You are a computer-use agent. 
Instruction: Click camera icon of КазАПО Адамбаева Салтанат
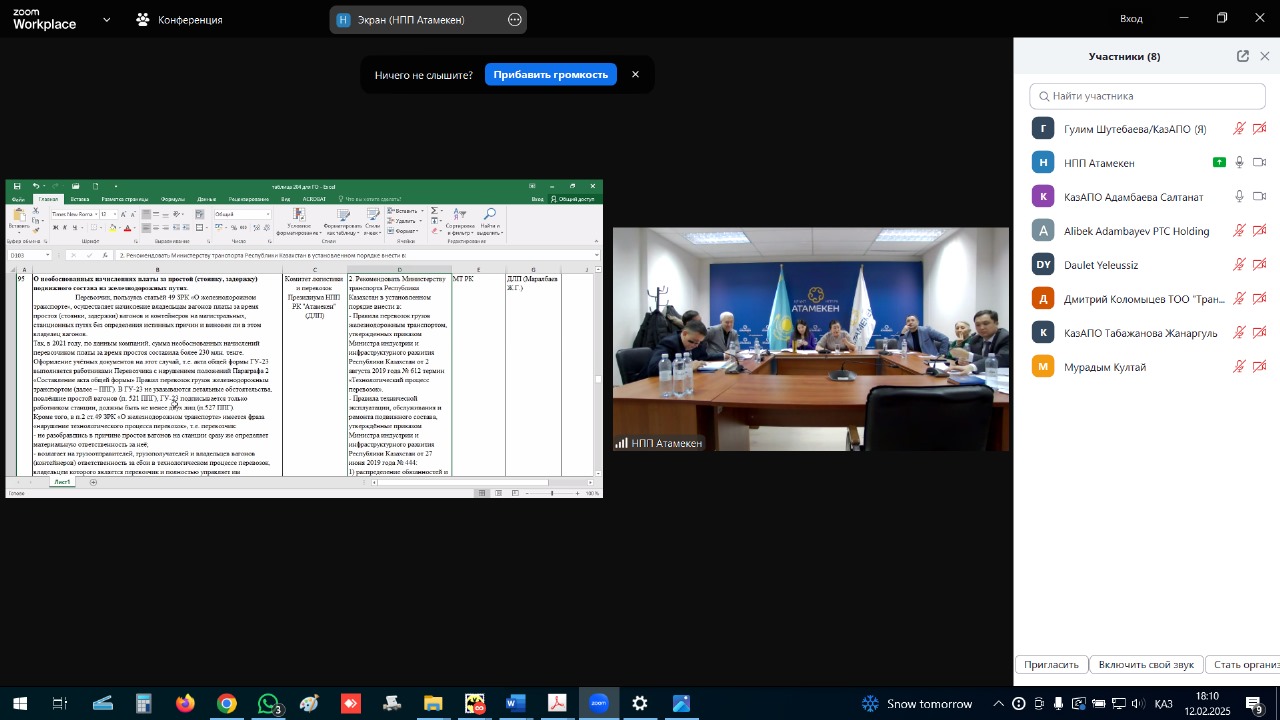point(1260,197)
